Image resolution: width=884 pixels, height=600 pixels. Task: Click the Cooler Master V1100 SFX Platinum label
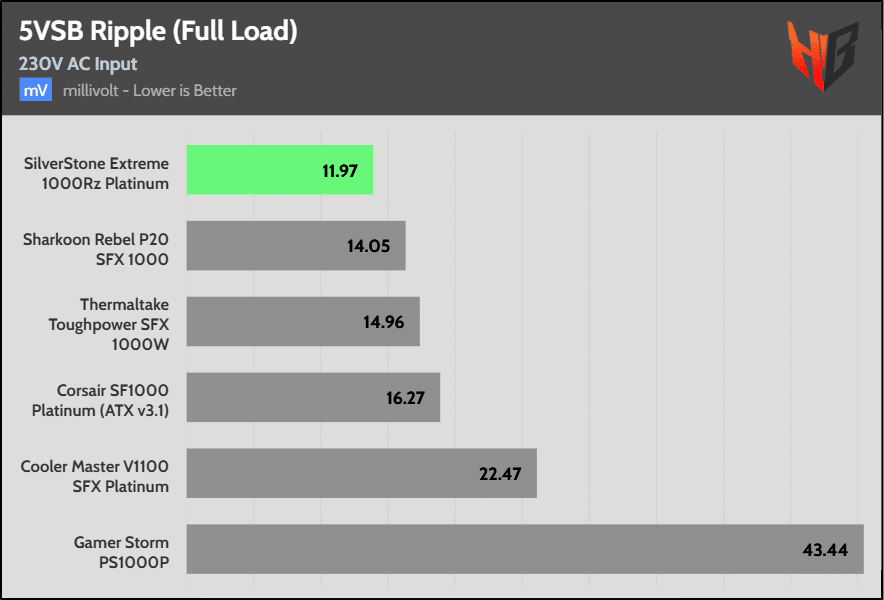pyautogui.click(x=95, y=477)
